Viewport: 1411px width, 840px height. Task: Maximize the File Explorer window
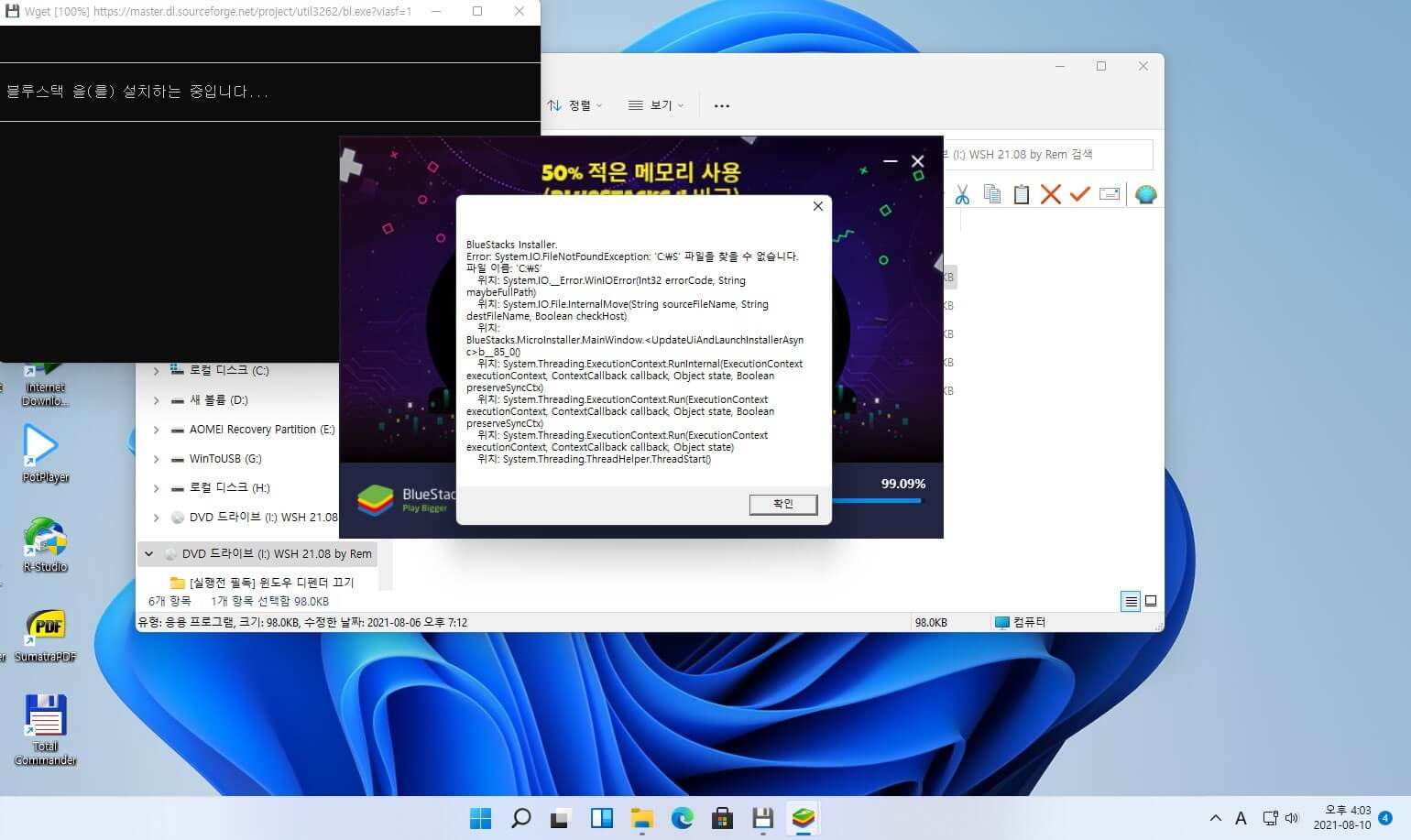pos(1101,66)
